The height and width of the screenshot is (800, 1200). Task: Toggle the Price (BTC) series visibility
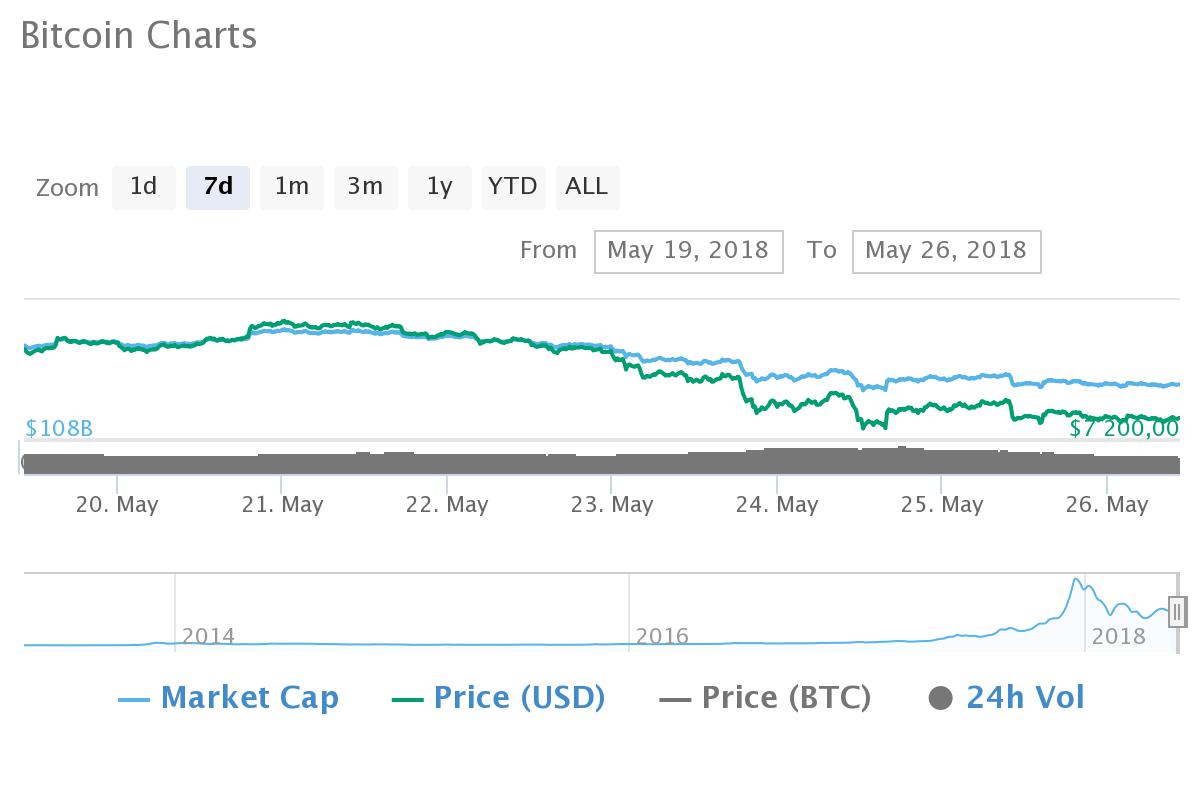[x=764, y=697]
